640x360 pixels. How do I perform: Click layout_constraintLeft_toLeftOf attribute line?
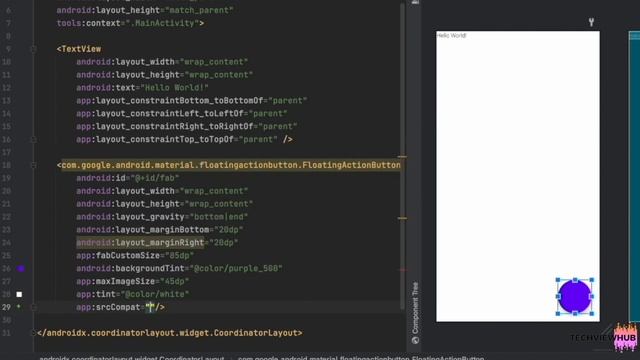(x=182, y=113)
